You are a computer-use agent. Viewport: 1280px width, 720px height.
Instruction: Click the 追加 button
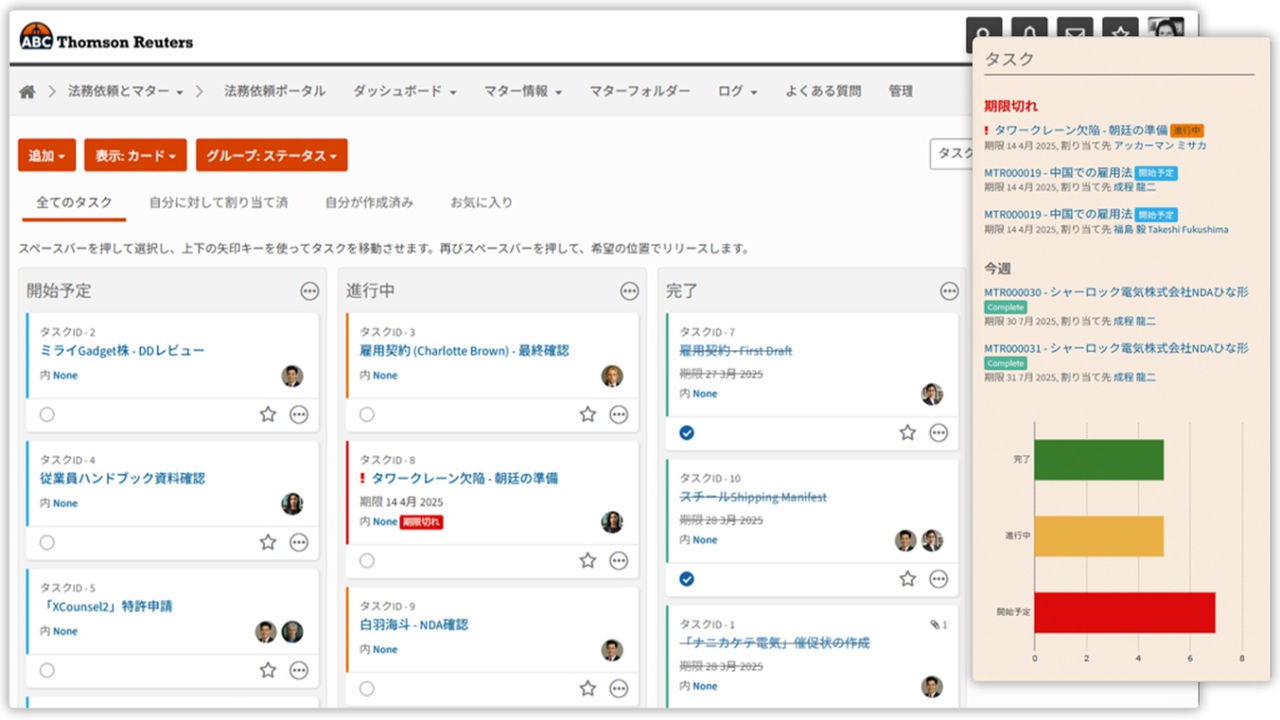tap(46, 155)
